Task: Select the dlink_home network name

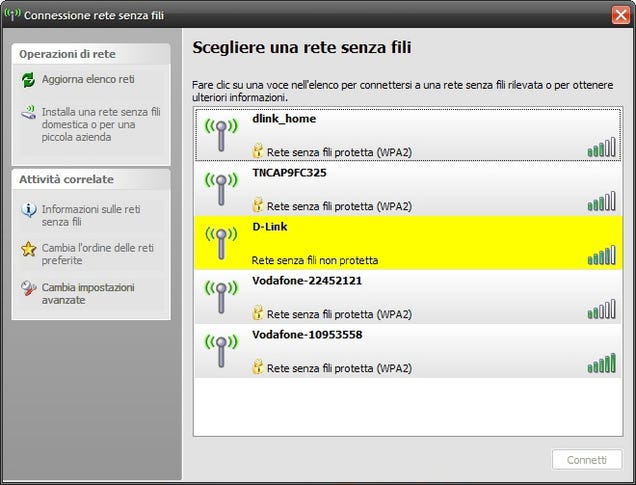Action: tap(284, 119)
